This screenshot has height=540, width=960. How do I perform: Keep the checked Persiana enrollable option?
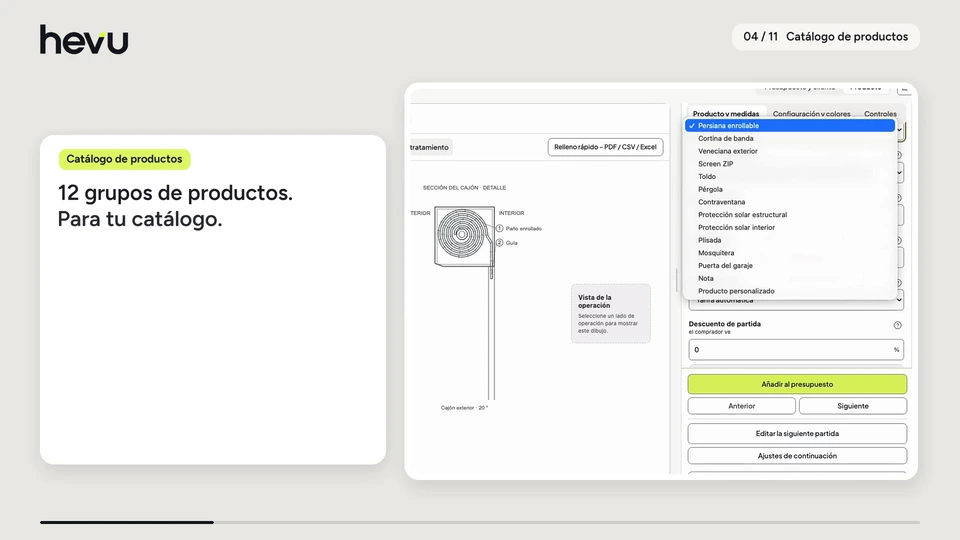790,126
